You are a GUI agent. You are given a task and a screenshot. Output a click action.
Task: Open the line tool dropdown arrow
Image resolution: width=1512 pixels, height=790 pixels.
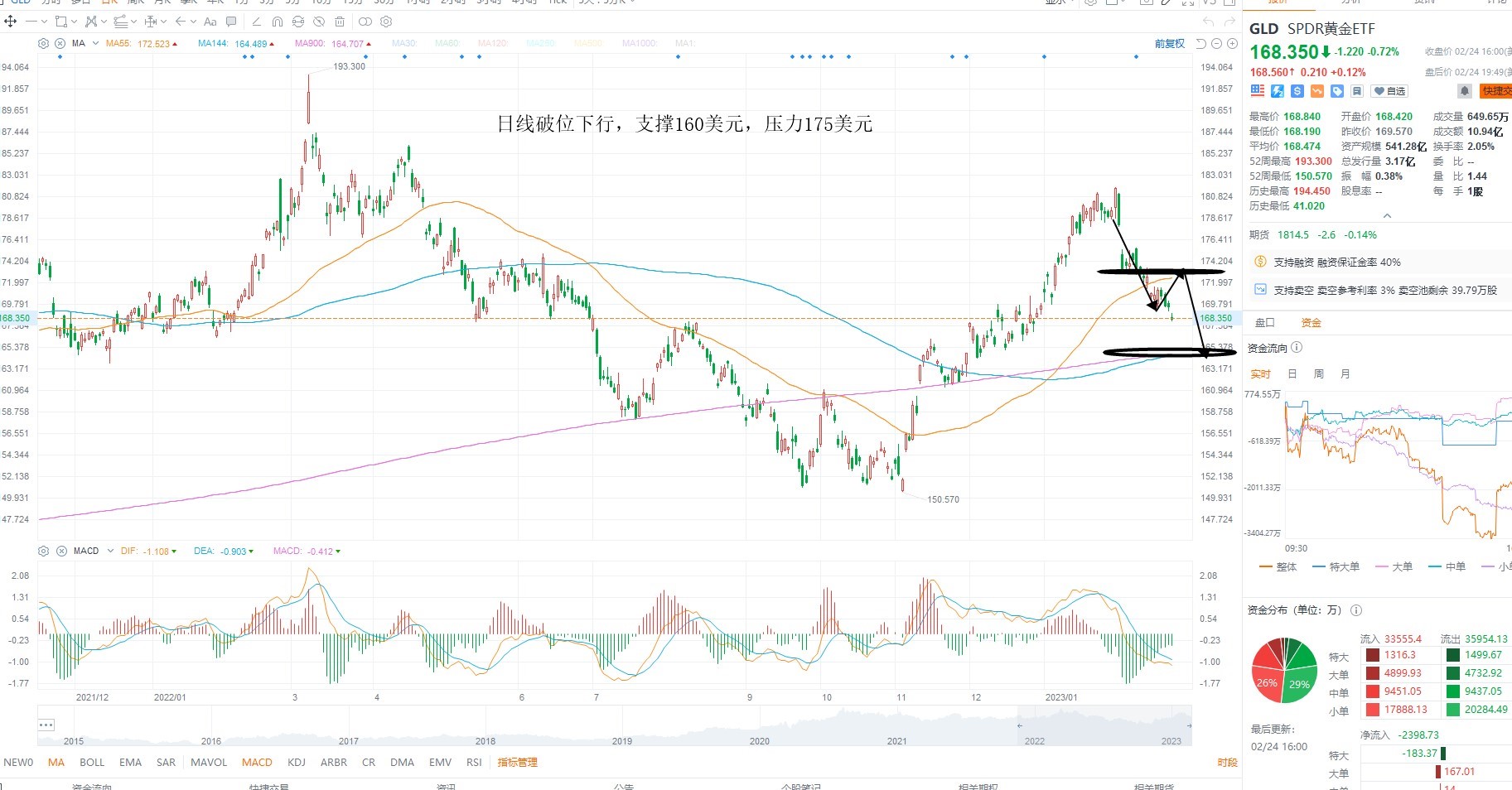[44, 22]
